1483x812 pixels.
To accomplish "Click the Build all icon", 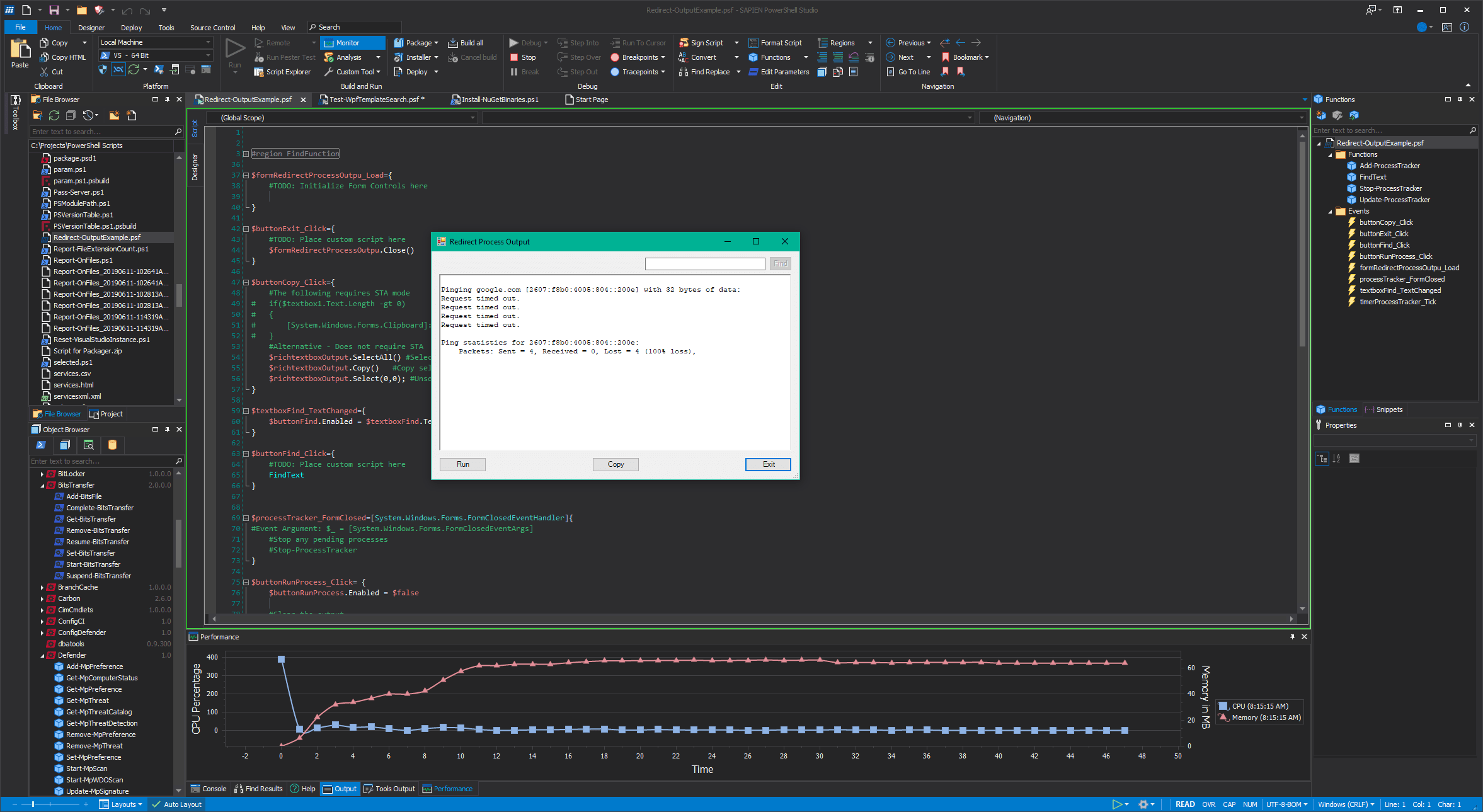I will (452, 43).
